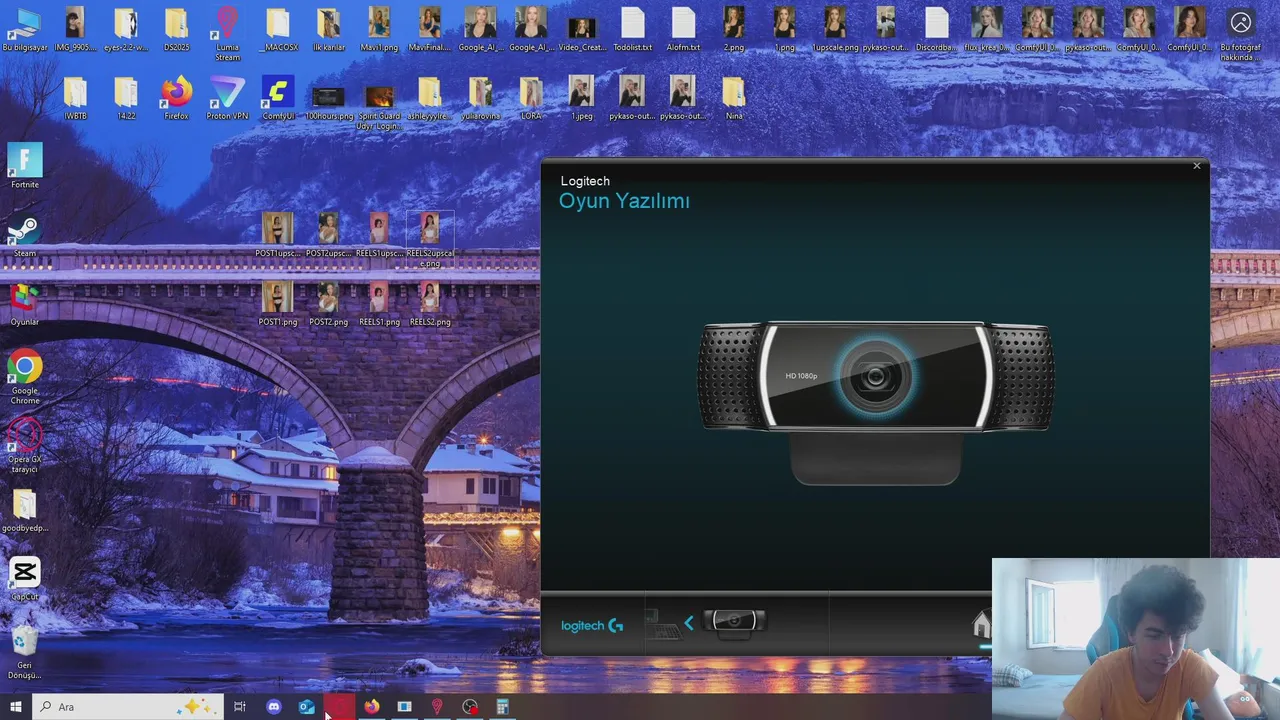Viewport: 1280px width, 720px height.
Task: Open Lumia Stream from the taskbar
Action: tap(437, 707)
